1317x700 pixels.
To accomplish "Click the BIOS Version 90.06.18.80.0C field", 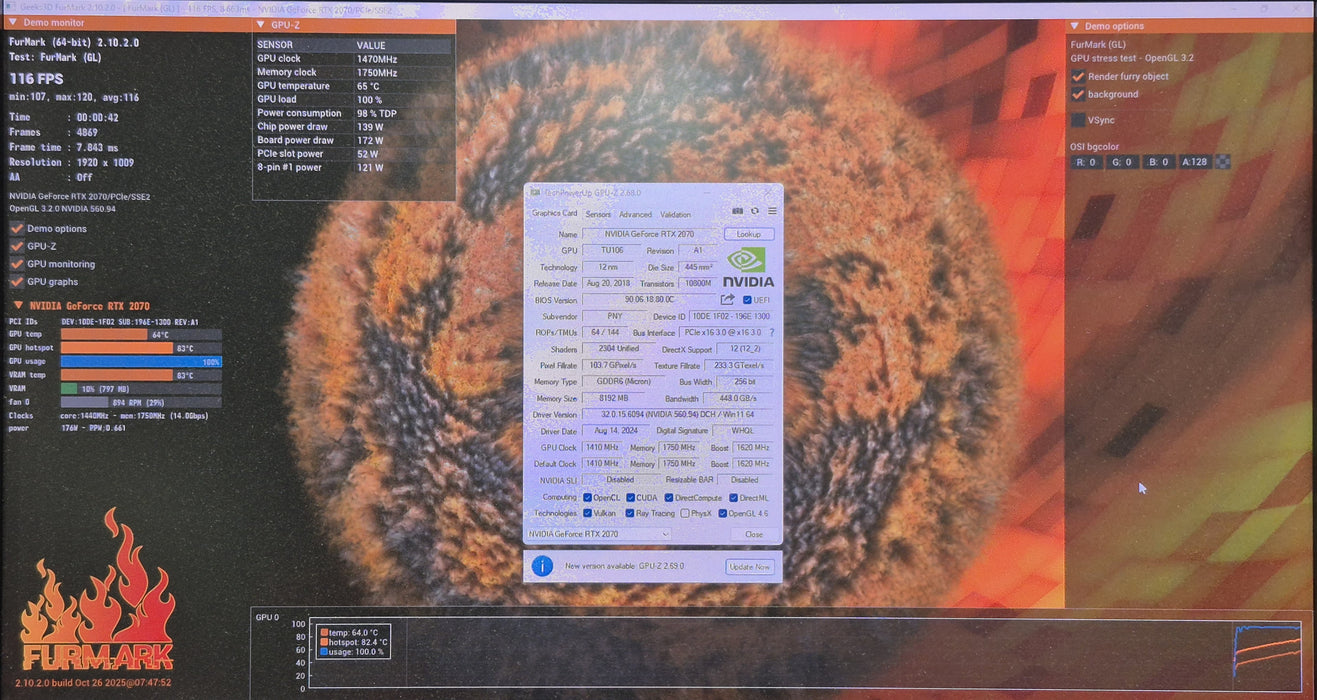I will point(649,299).
